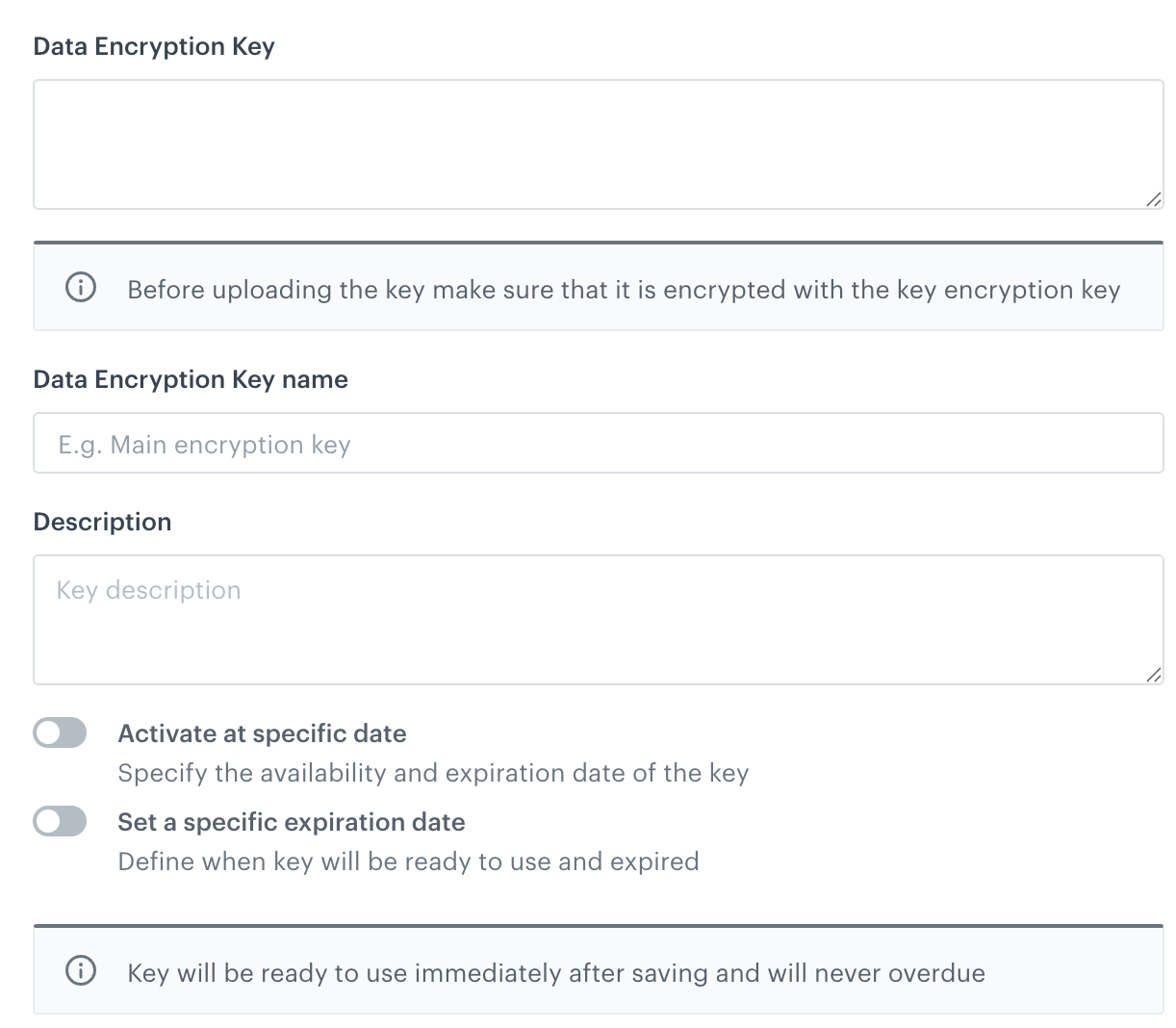Click the key encryption key warning banner
Image resolution: width=1176 pixels, height=1028 pixels.
(597, 287)
